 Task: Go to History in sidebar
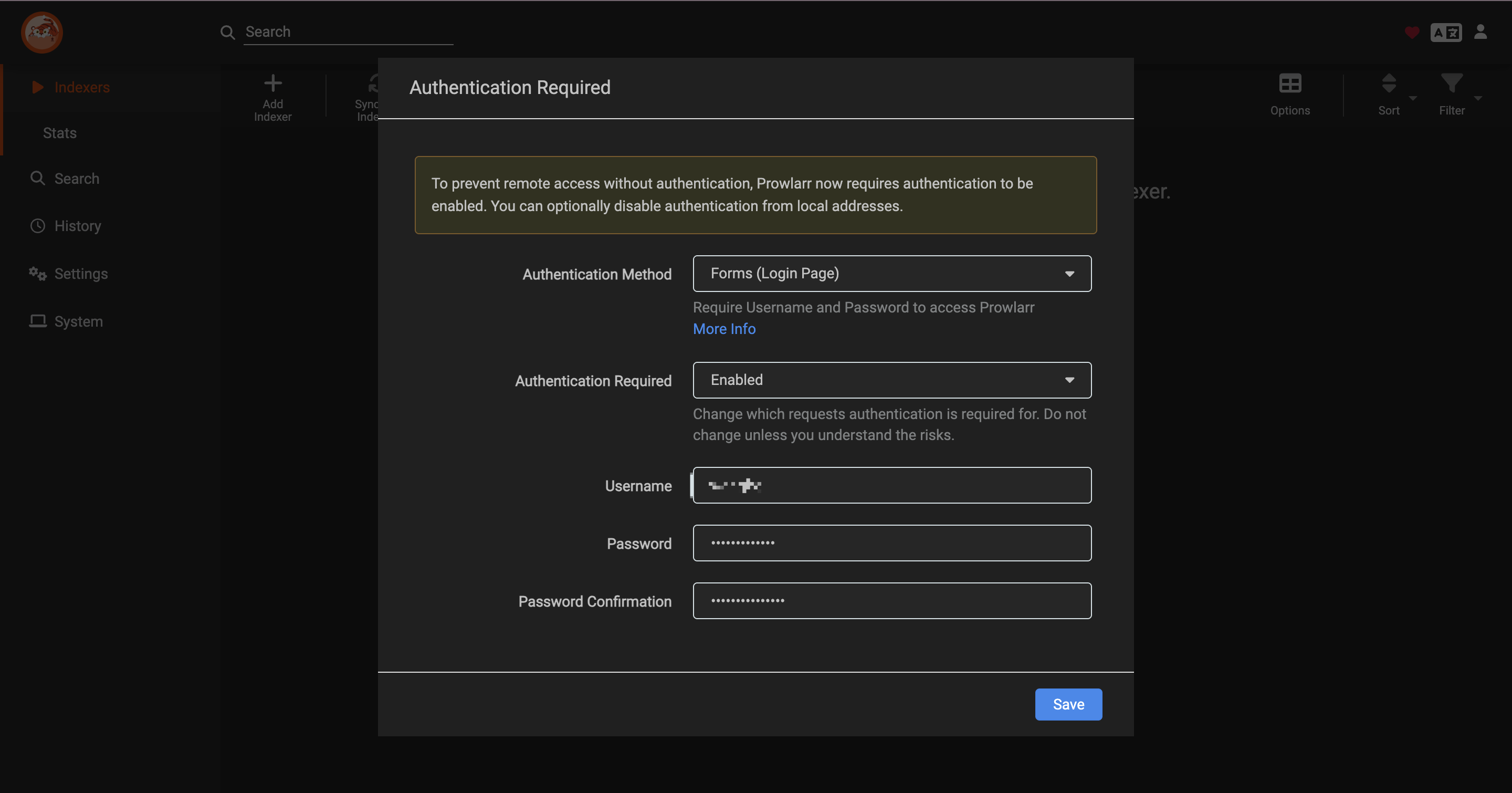(78, 226)
